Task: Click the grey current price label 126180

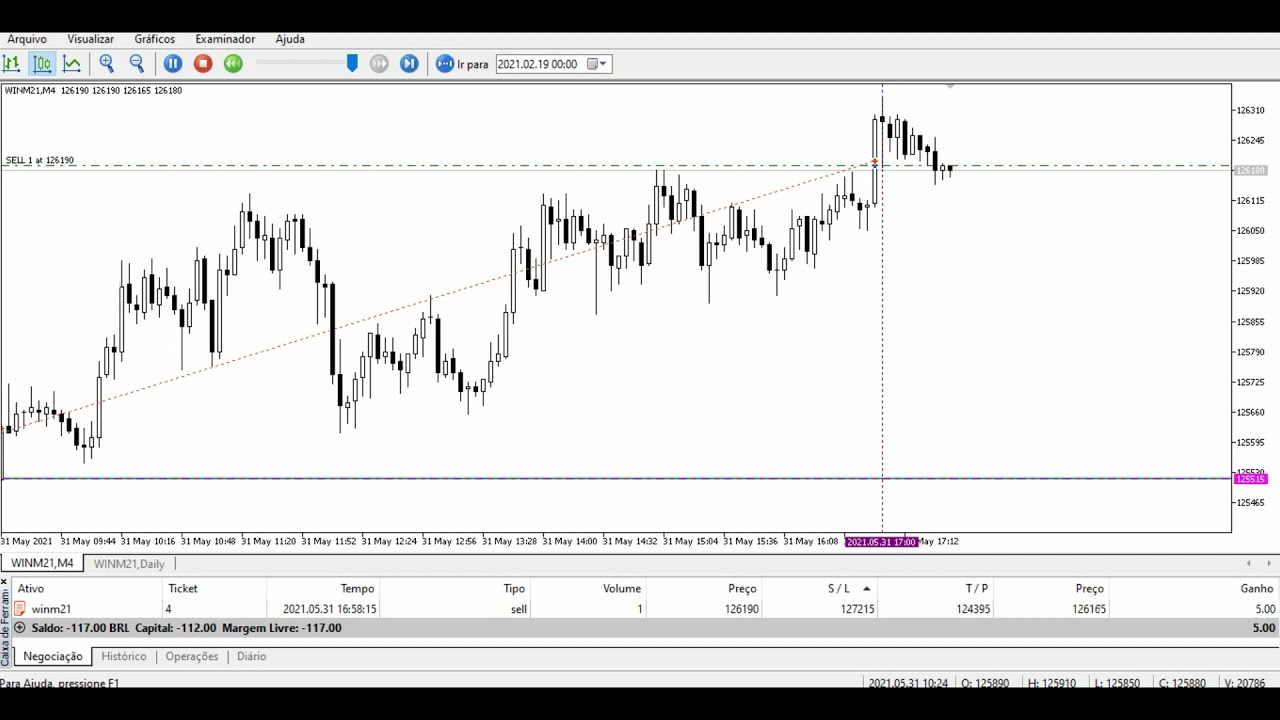Action: pos(1251,171)
